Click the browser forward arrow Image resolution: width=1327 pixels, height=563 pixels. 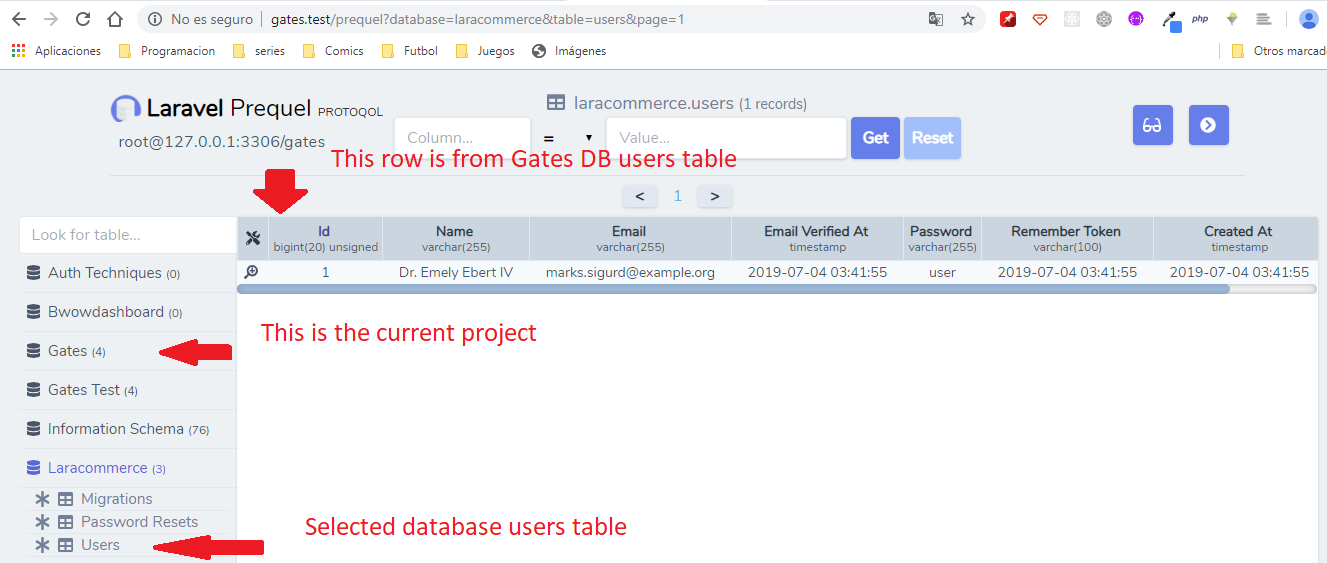pyautogui.click(x=51, y=19)
